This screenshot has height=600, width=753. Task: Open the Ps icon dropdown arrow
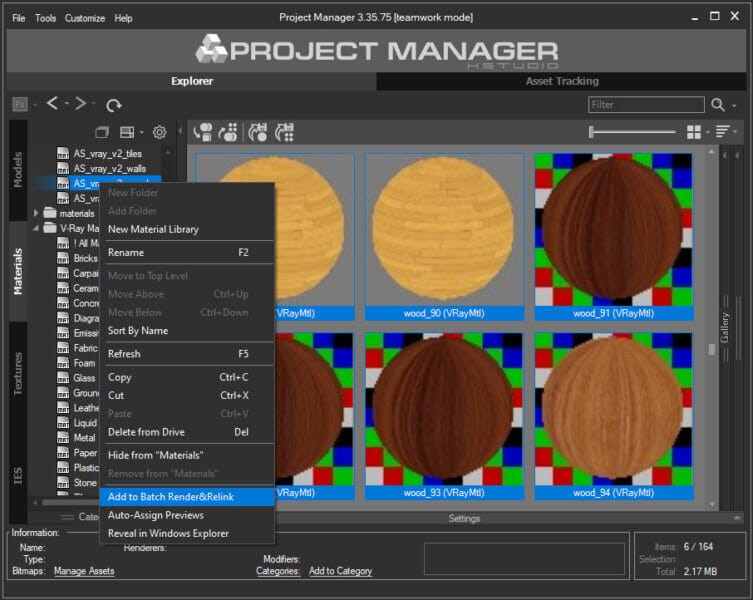pos(35,105)
